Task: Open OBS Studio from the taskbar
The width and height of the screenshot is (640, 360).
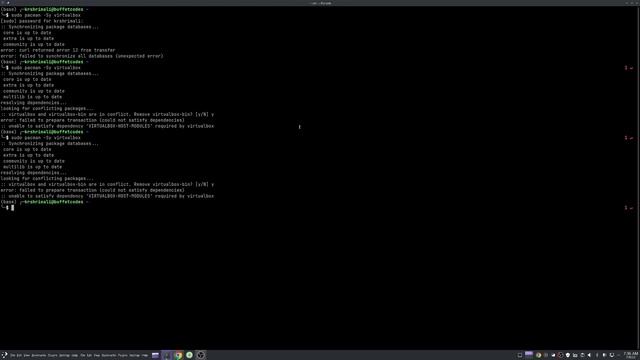Action: pos(200,355)
